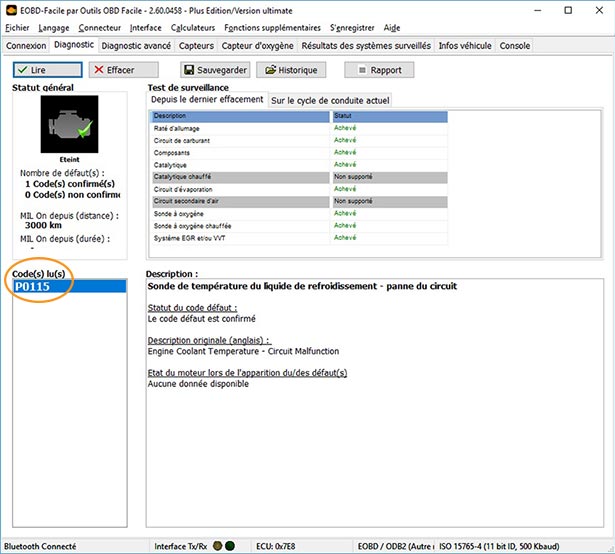Select the Circuit d'évaporation row
615x554 pixels.
point(300,189)
